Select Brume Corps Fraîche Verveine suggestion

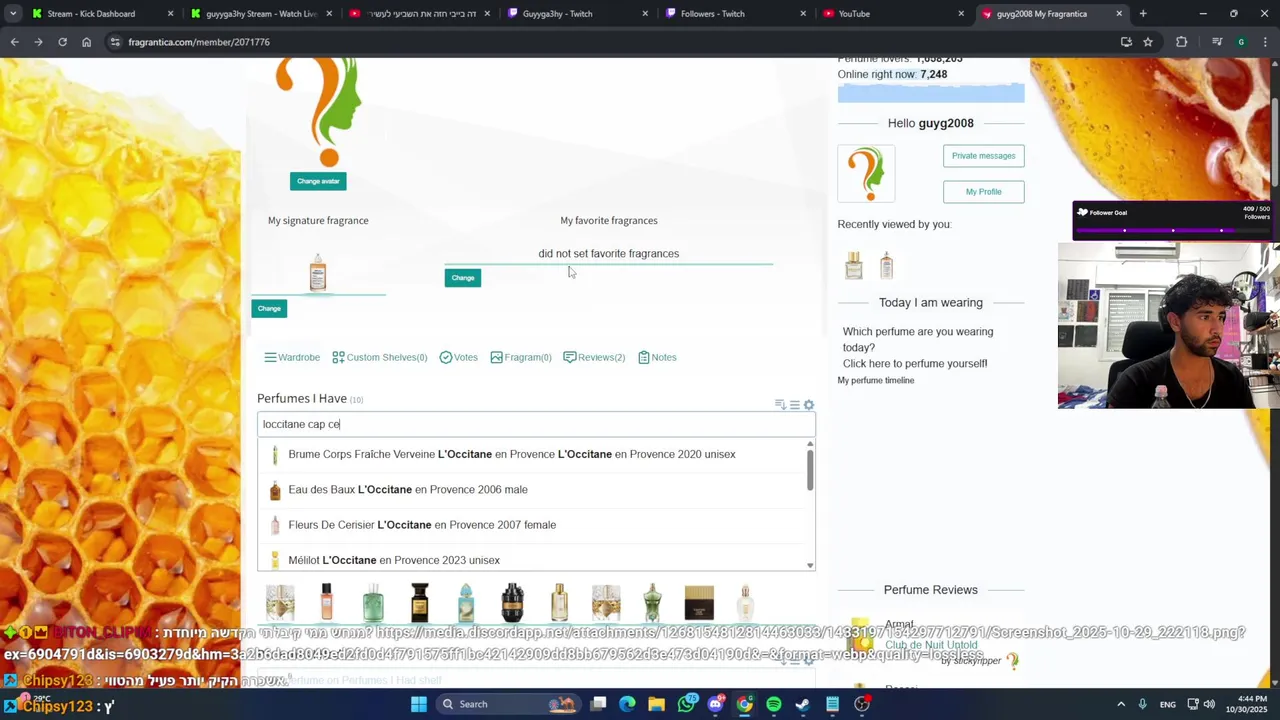click(532, 454)
